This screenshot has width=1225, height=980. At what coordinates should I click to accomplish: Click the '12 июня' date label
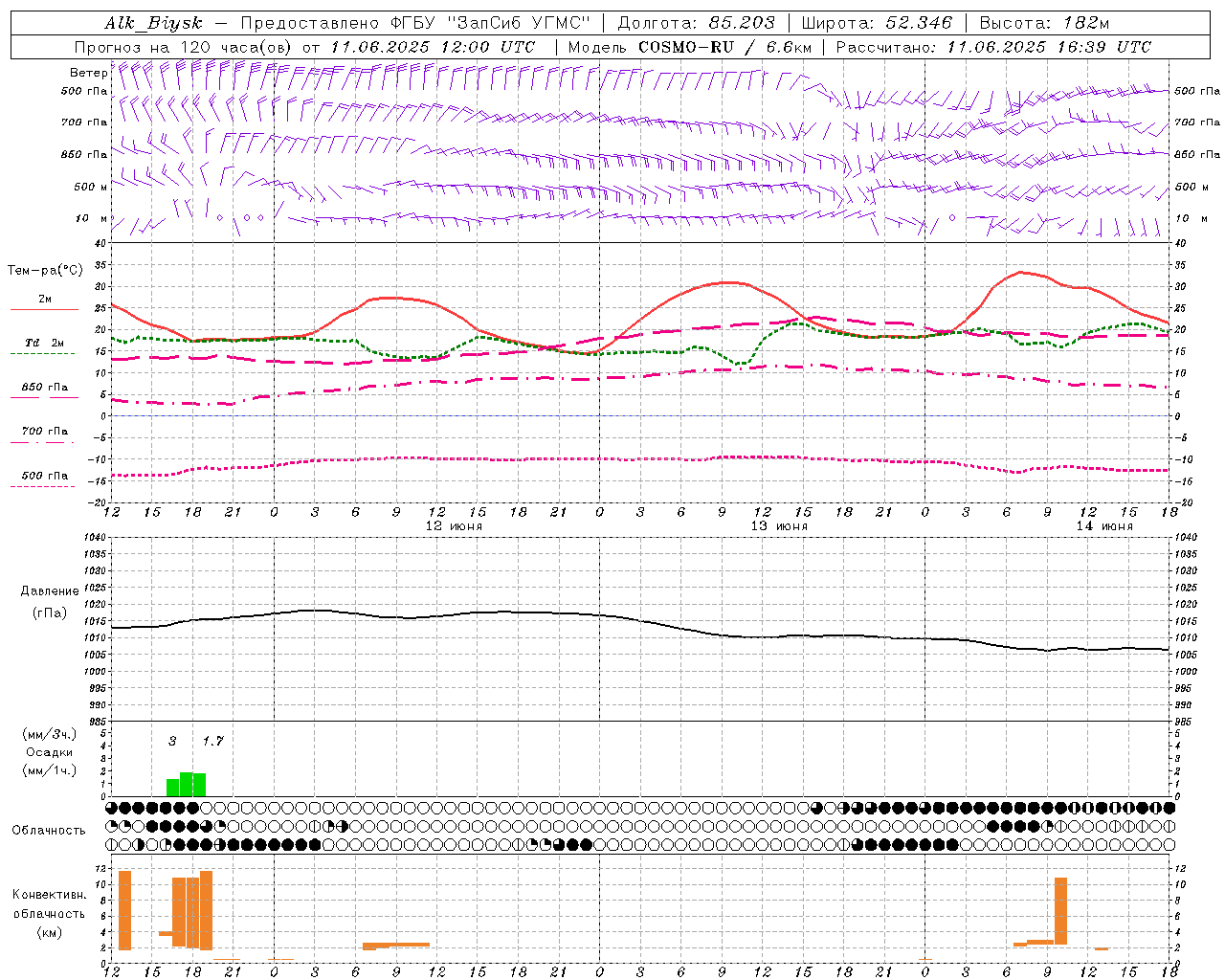(454, 526)
